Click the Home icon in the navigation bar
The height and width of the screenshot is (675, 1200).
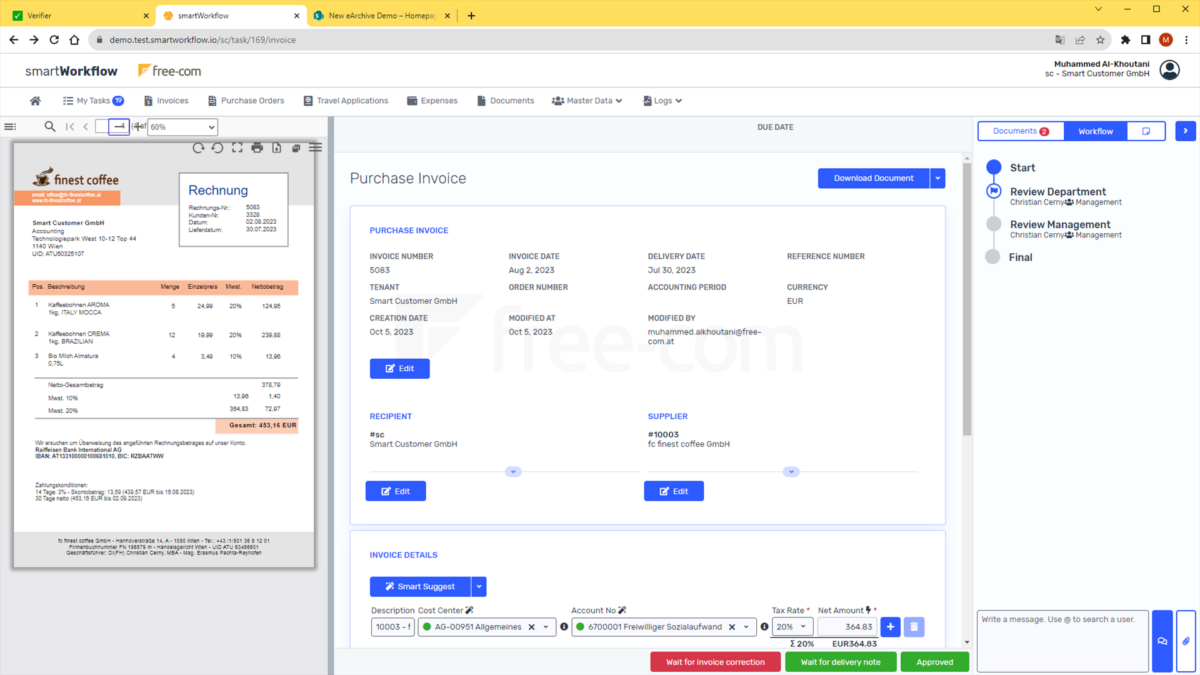point(37,100)
